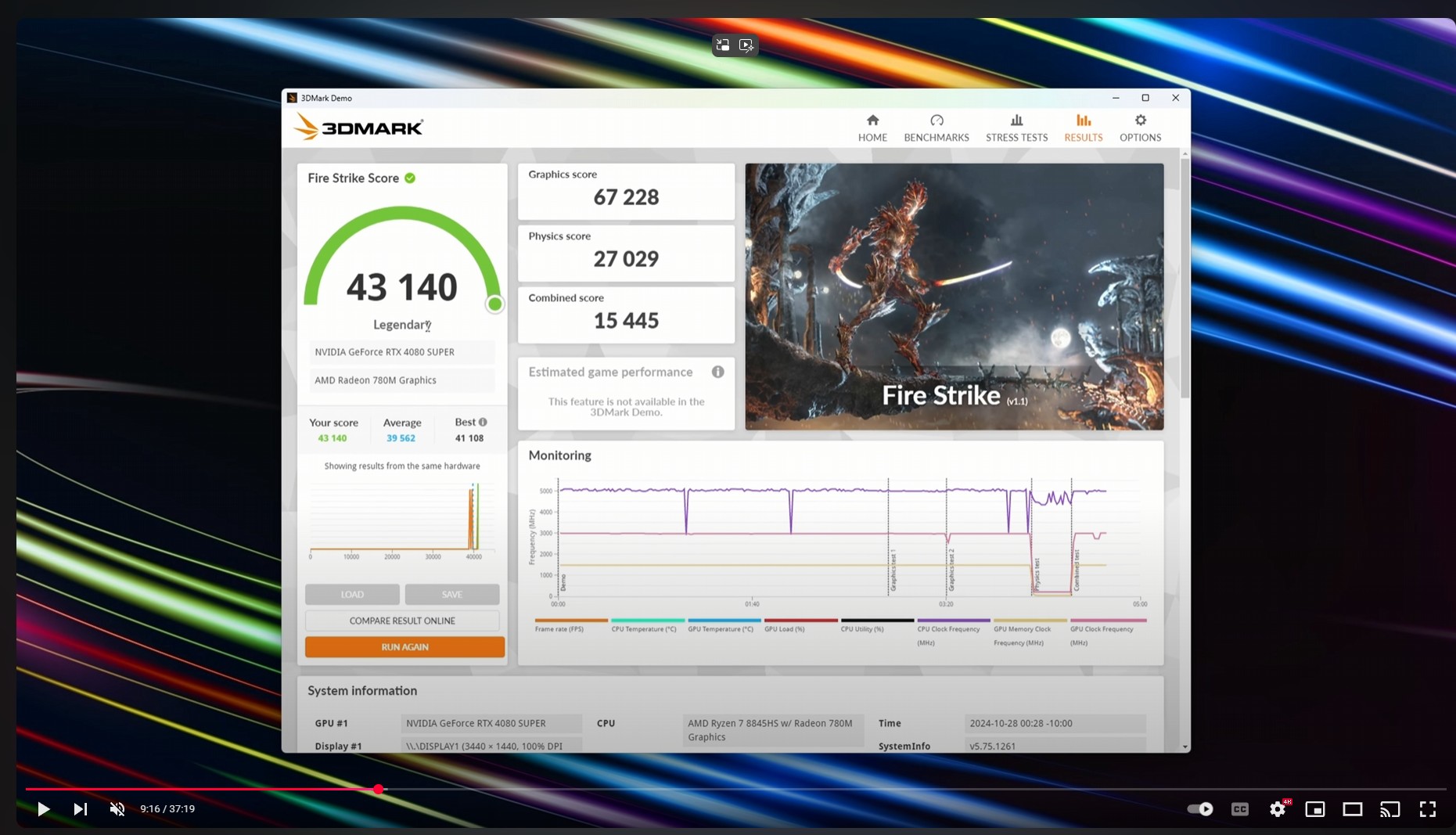This screenshot has width=1456, height=835.
Task: Toggle CPU Temperature legend item
Action: click(647, 626)
